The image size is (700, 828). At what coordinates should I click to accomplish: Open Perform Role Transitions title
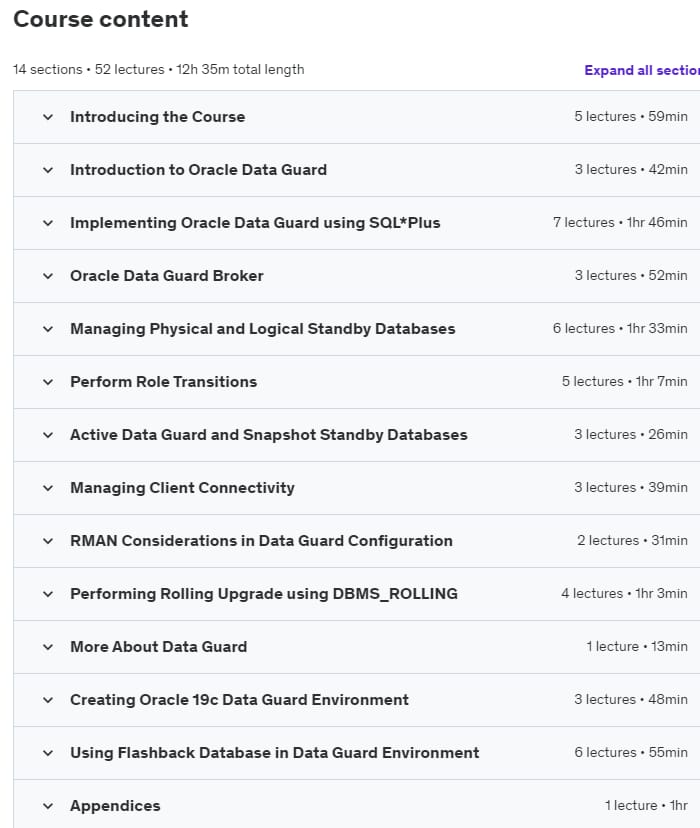[164, 382]
